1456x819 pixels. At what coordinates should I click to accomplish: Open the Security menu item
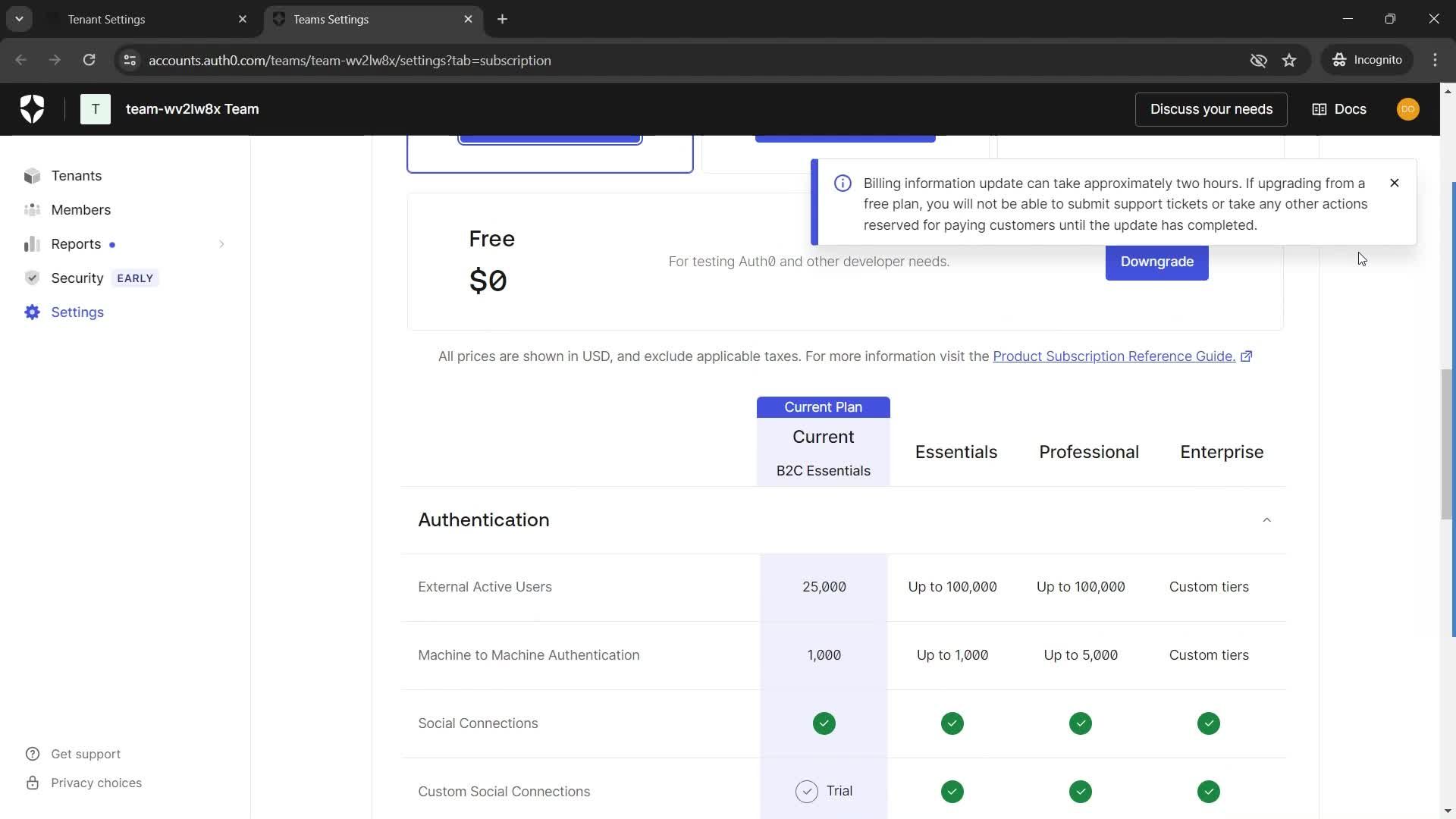coord(77,278)
